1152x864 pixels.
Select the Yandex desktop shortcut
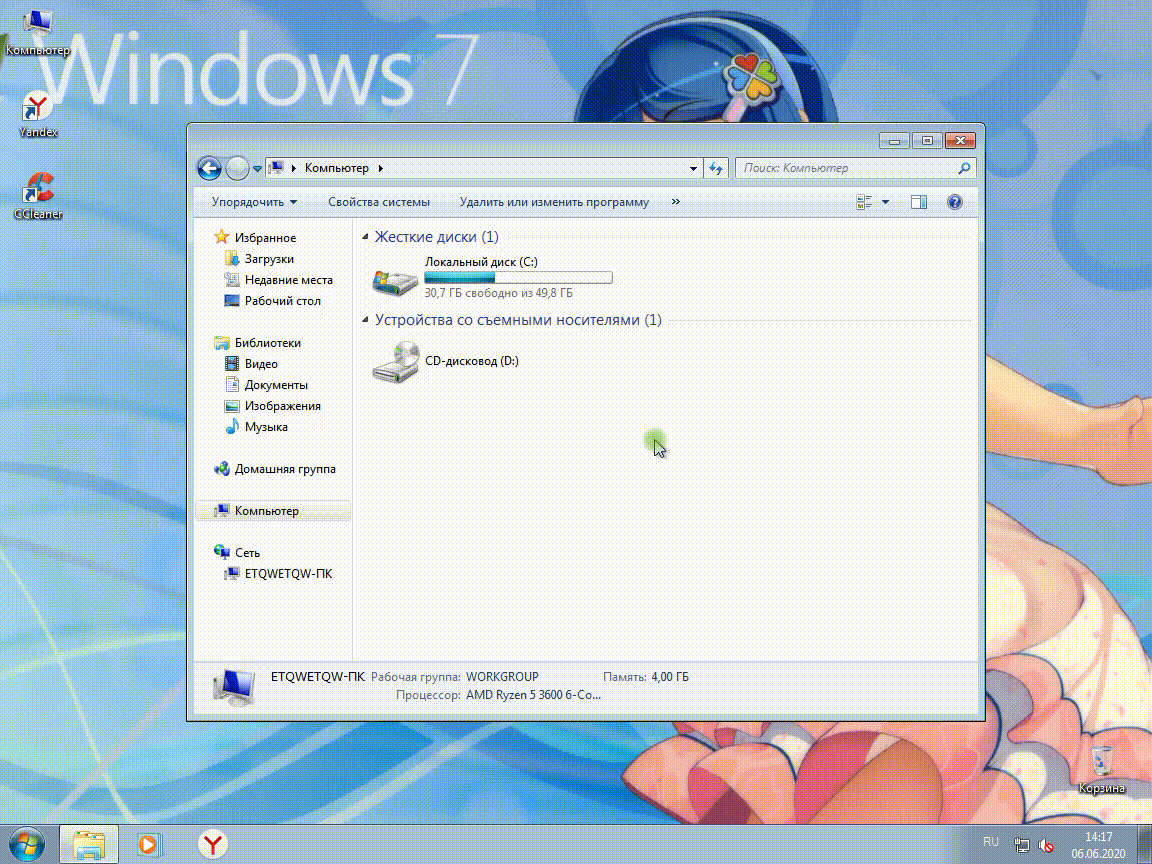tap(37, 115)
